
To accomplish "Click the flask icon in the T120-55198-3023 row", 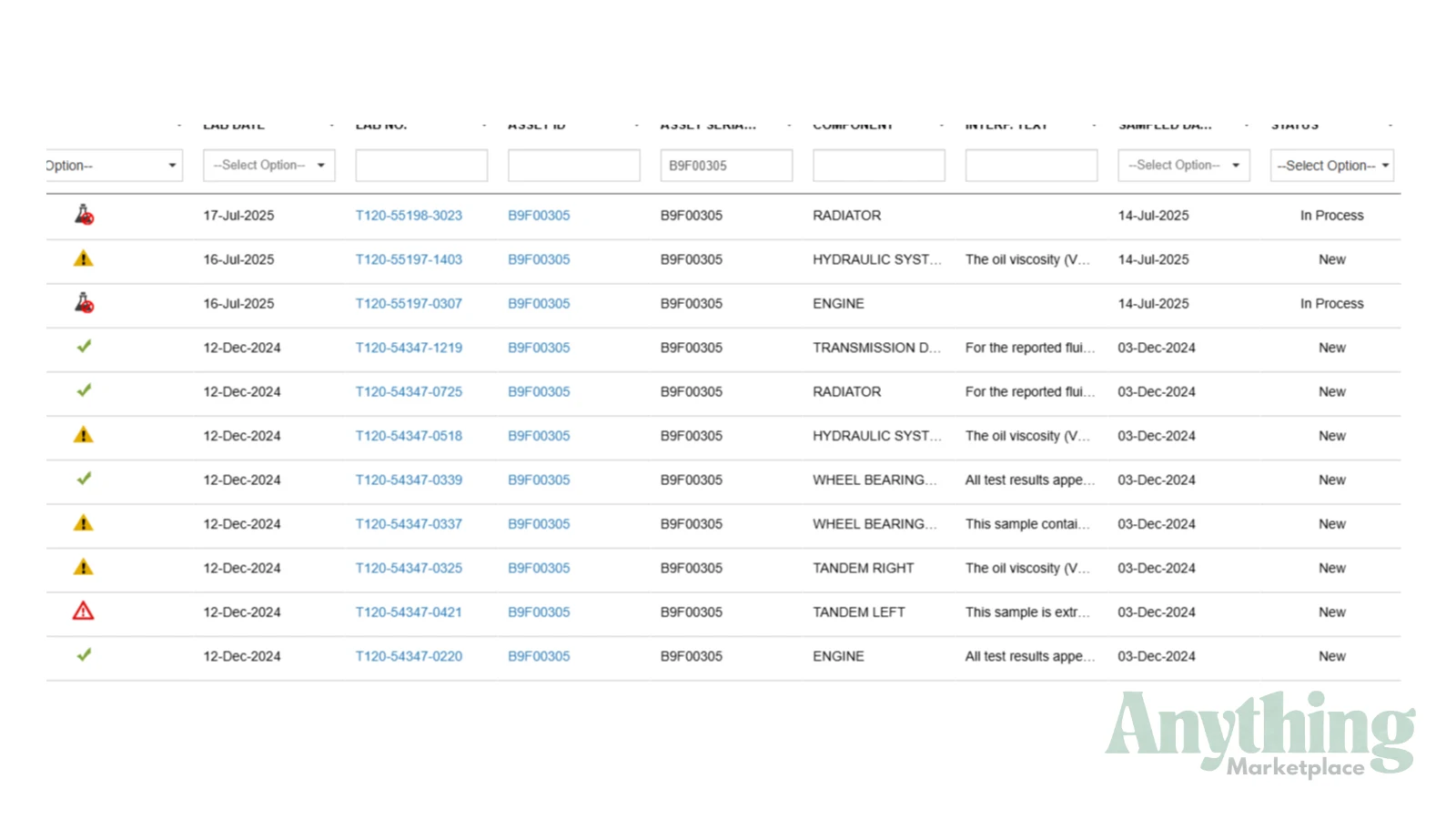I will (x=84, y=215).
